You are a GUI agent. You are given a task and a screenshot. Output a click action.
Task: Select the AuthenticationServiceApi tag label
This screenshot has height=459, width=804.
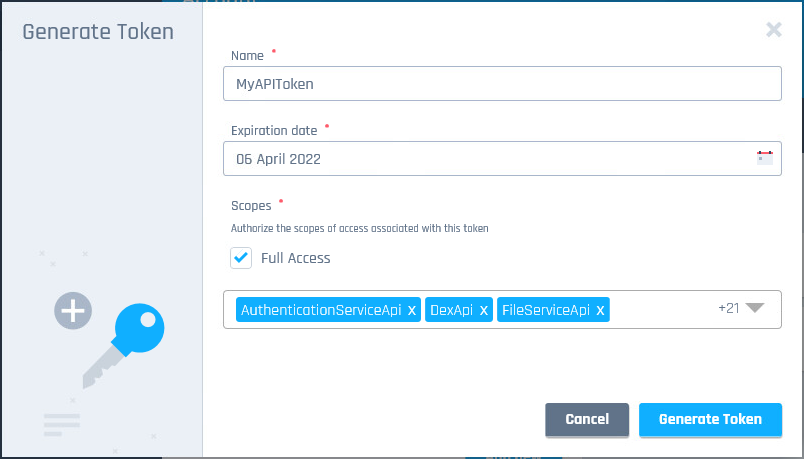321,311
